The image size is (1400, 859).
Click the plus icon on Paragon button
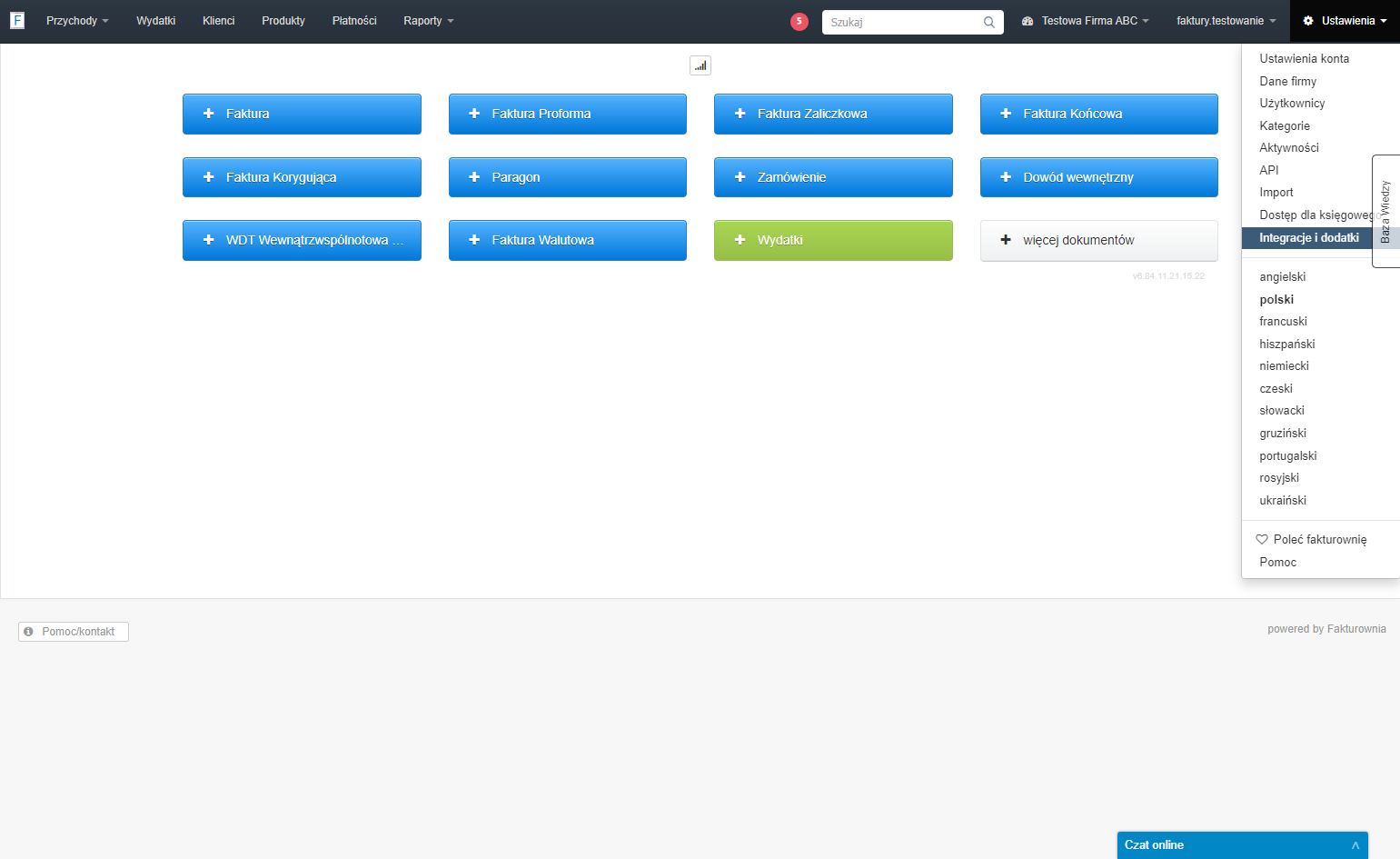(474, 177)
